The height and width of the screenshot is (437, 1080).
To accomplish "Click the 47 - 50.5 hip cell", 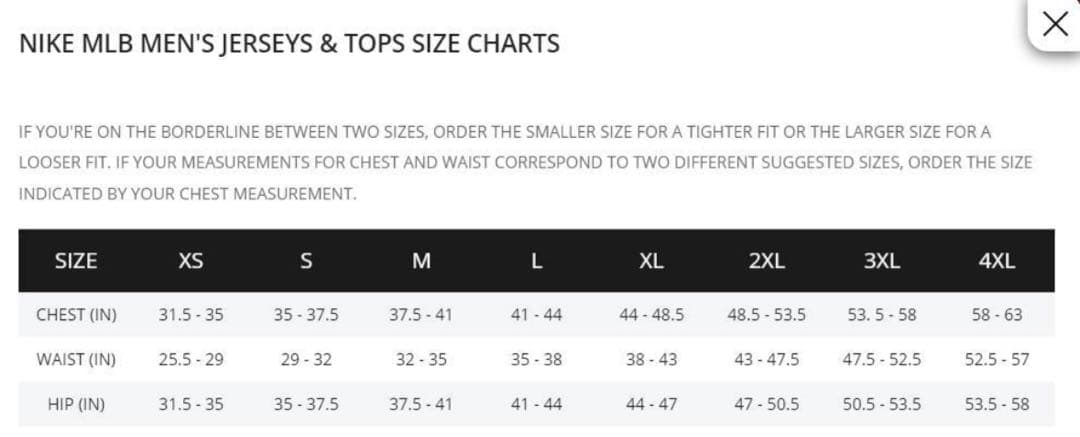I will pyautogui.click(x=766, y=404).
